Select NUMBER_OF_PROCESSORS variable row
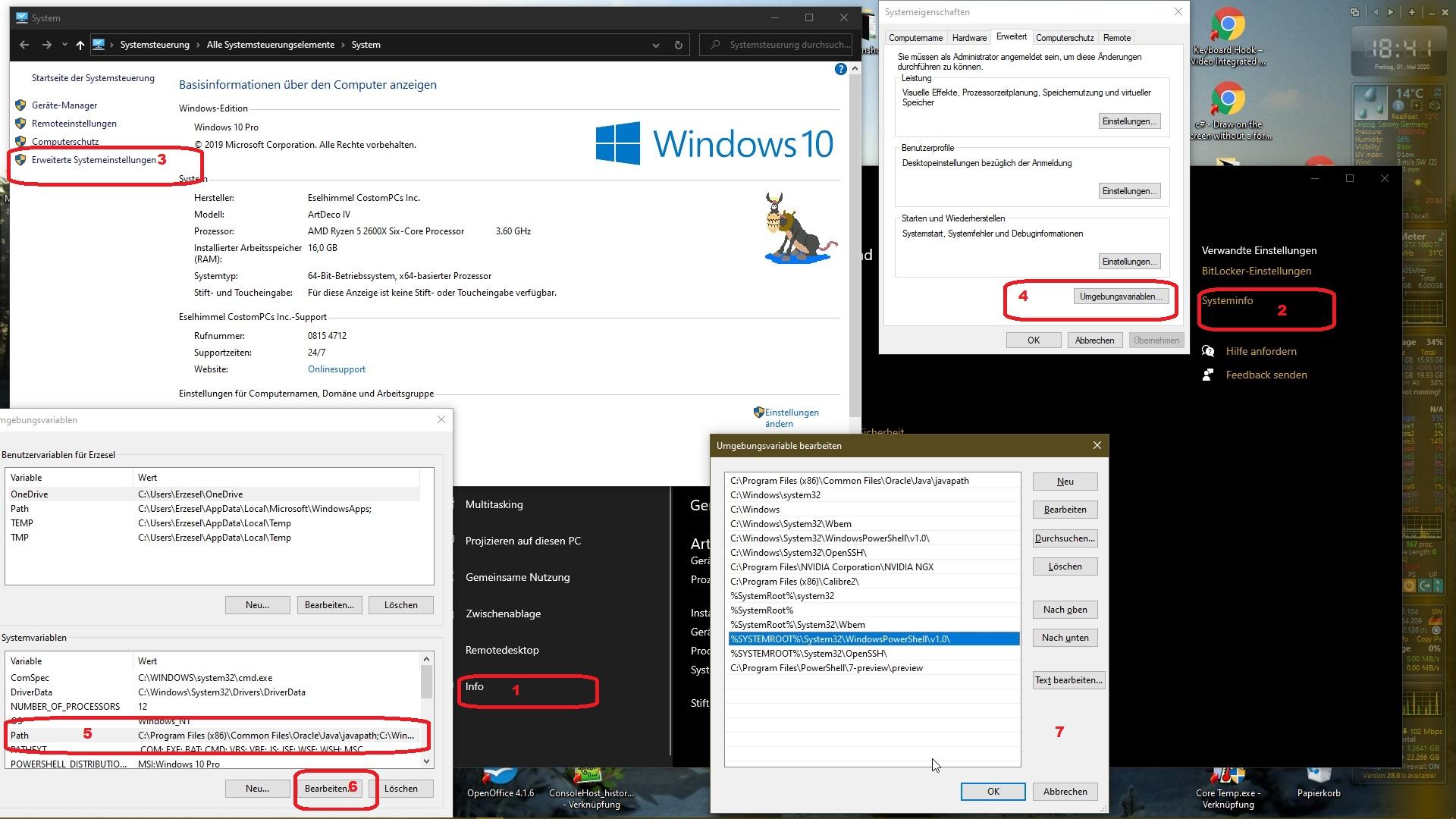1456x819 pixels. click(x=212, y=707)
